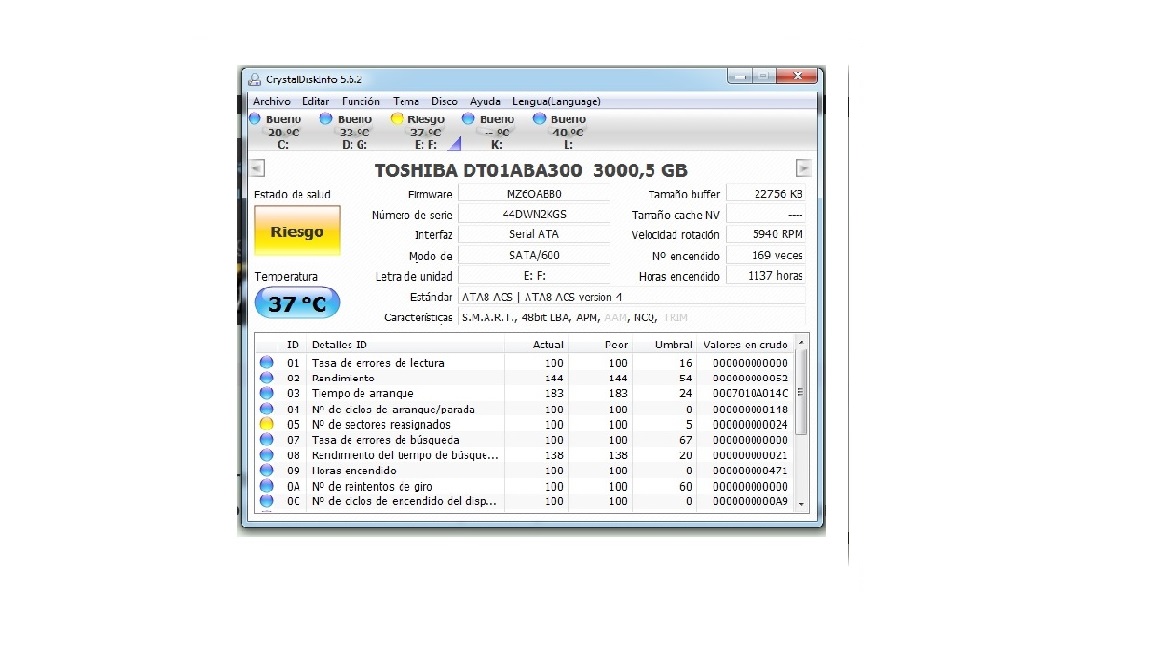The width and height of the screenshot is (1152, 648).
Task: Select the 'Tiempo de arranque' row text
Action: [x=362, y=394]
